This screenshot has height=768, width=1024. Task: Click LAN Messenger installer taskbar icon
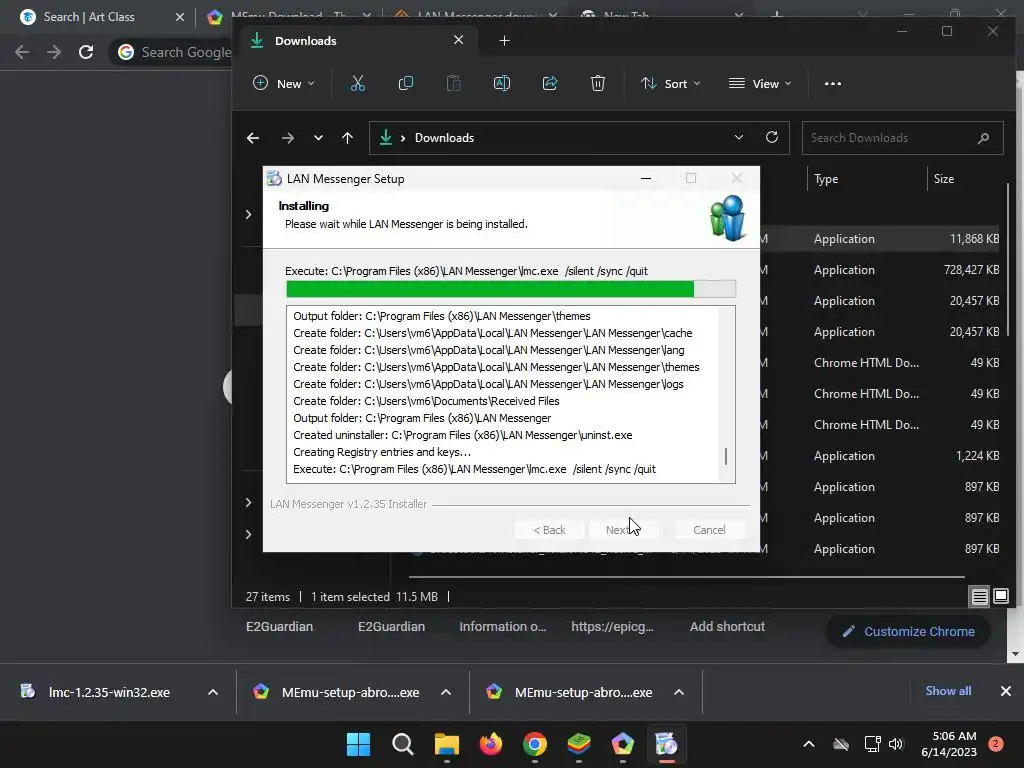tap(666, 744)
